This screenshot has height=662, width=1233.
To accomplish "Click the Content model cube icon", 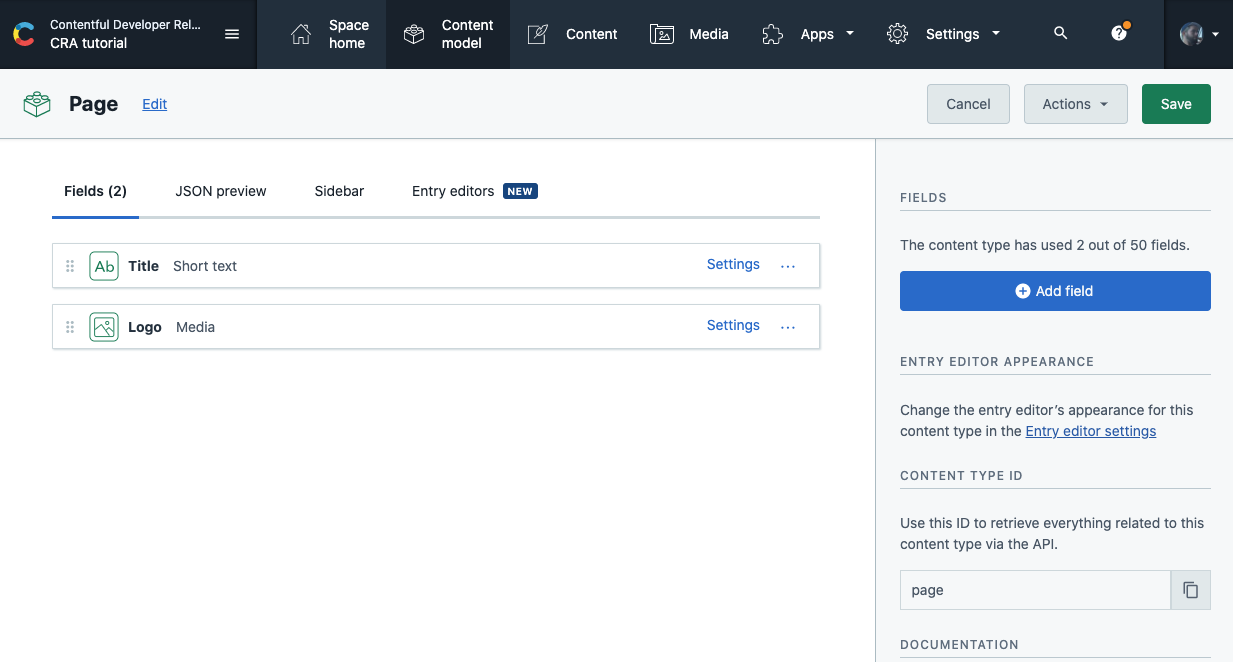I will click(413, 33).
